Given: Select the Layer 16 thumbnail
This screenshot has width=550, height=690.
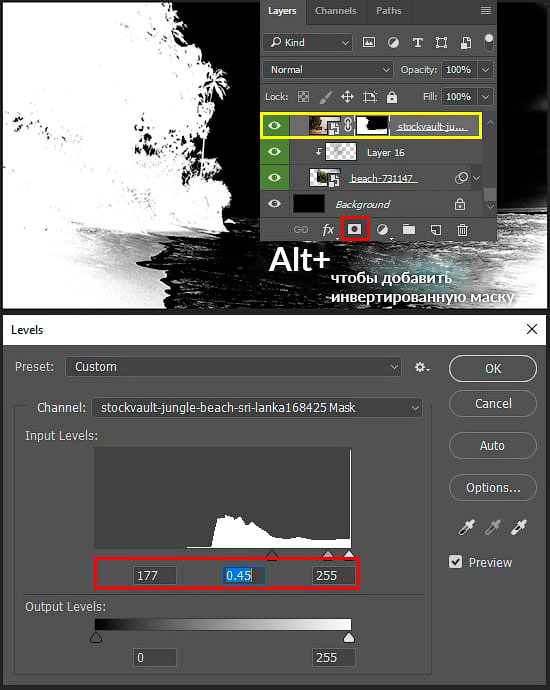Looking at the screenshot, I should click(x=341, y=152).
